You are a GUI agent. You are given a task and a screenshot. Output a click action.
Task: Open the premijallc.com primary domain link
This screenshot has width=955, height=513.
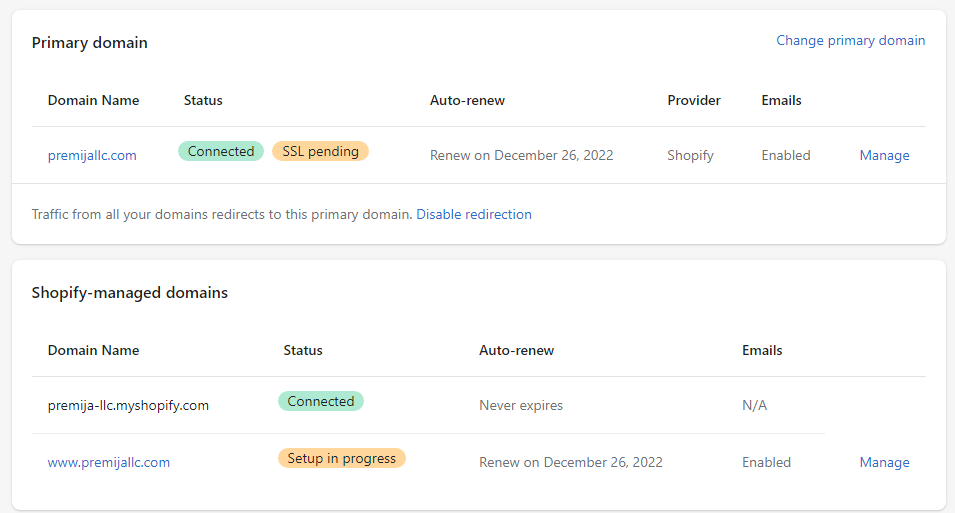(92, 156)
